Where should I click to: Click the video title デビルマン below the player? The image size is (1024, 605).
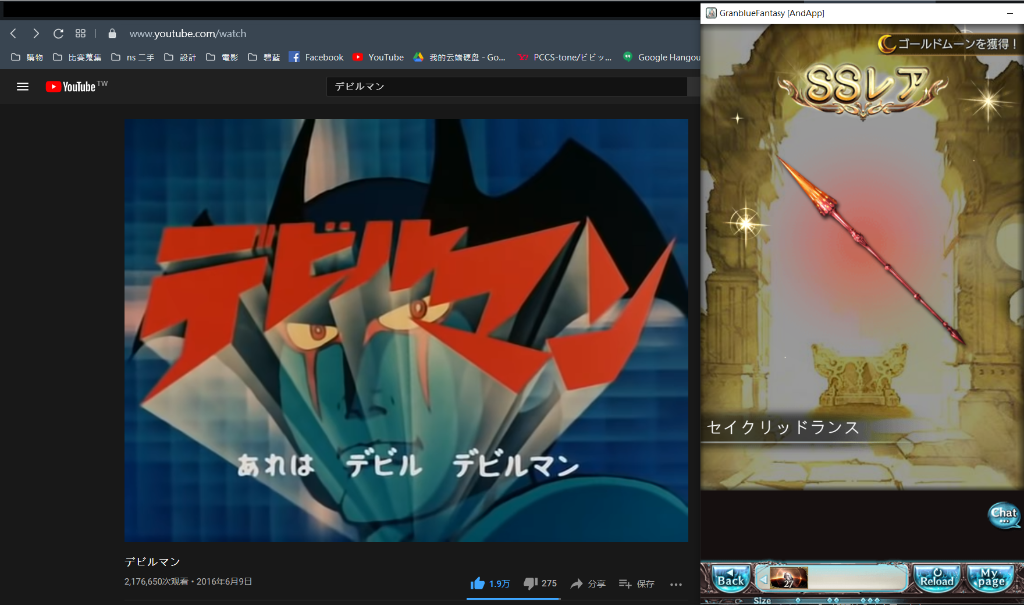point(152,562)
